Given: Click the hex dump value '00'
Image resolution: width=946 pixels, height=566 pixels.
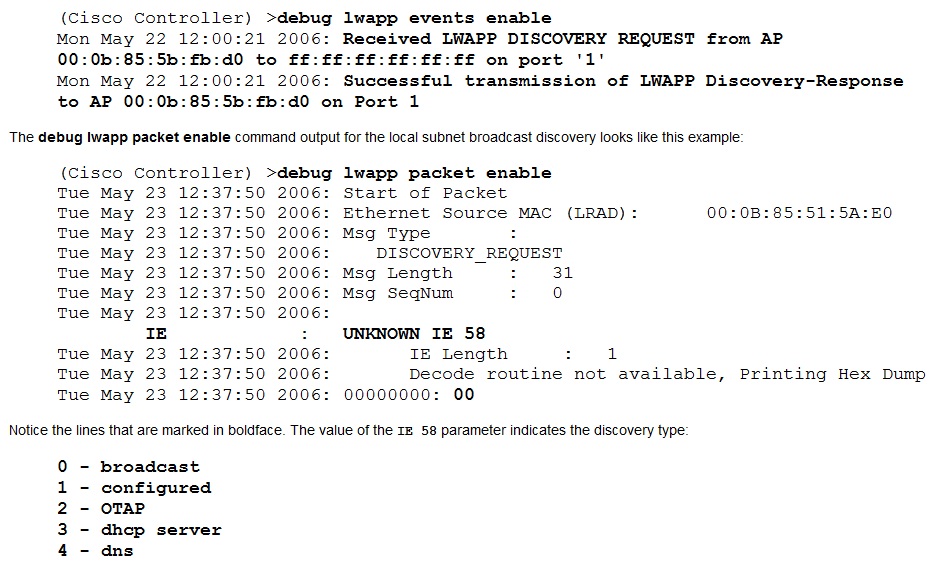Looking at the screenshot, I should pos(464,395).
